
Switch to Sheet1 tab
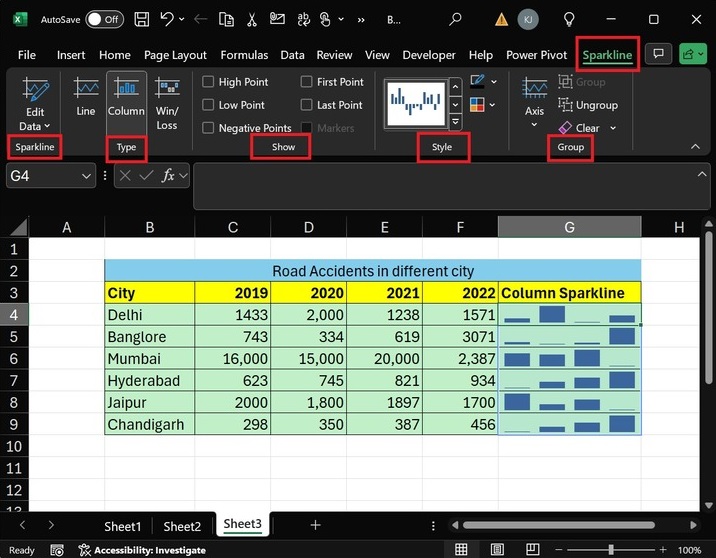(123, 526)
